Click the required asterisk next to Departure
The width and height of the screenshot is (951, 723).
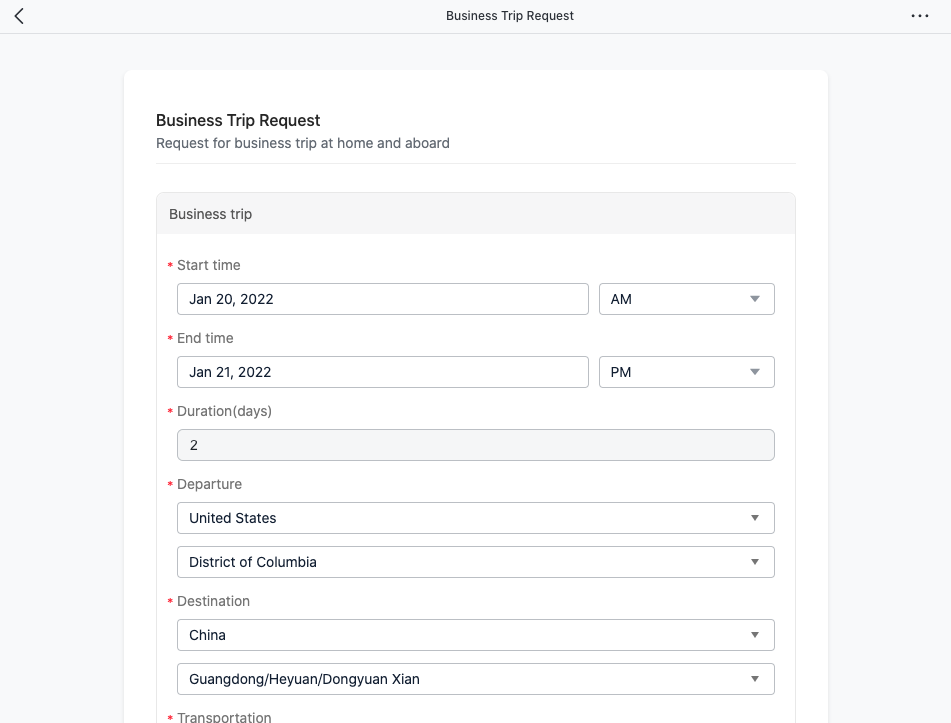coord(169,484)
